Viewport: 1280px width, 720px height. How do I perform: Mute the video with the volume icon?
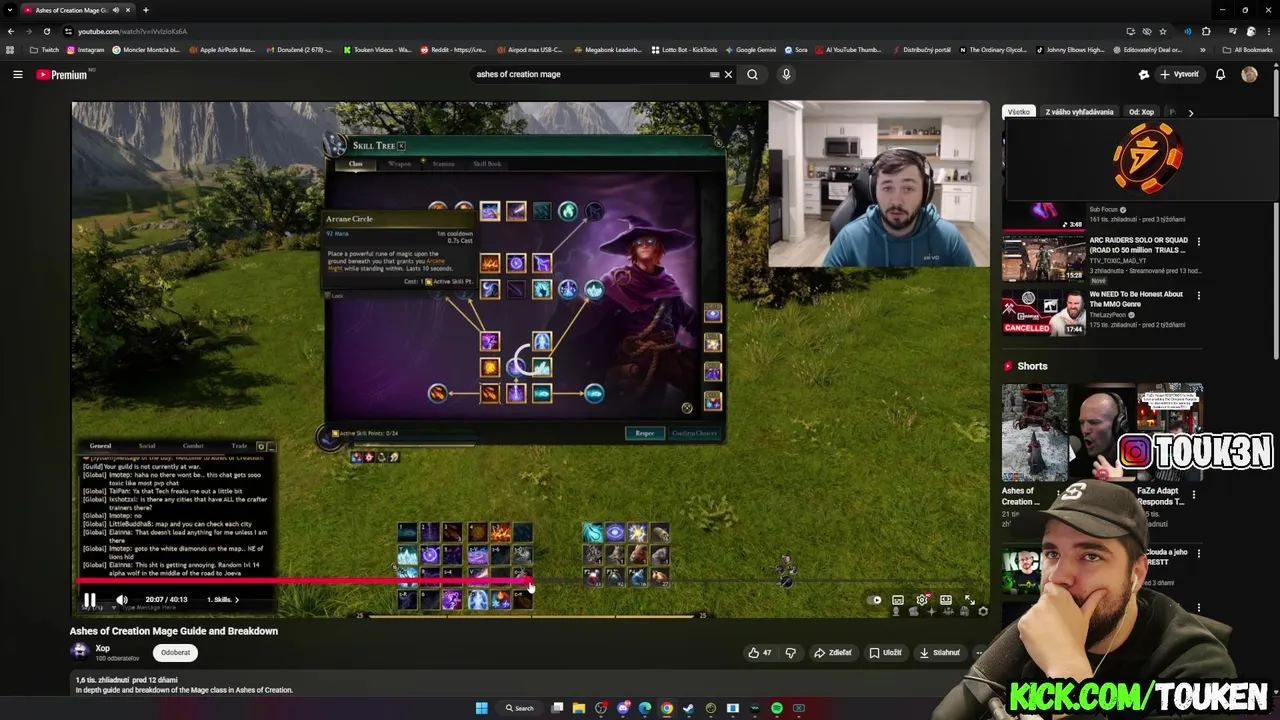pos(122,600)
